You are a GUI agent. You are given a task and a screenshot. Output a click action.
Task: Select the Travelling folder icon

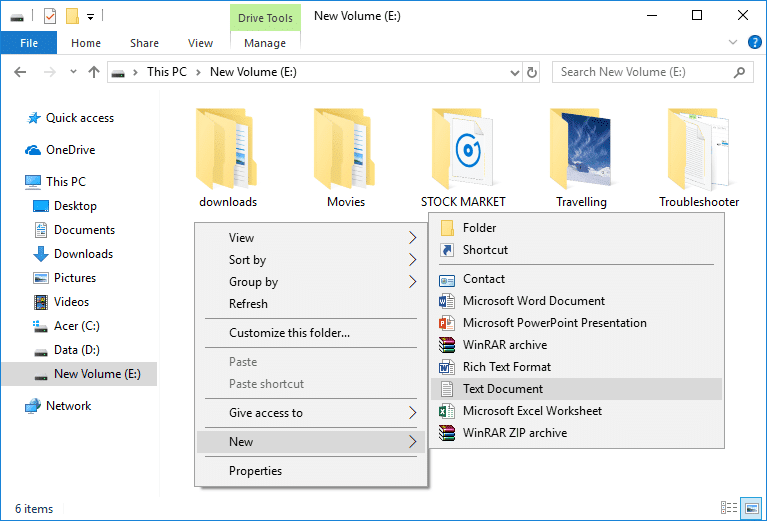[x=581, y=150]
